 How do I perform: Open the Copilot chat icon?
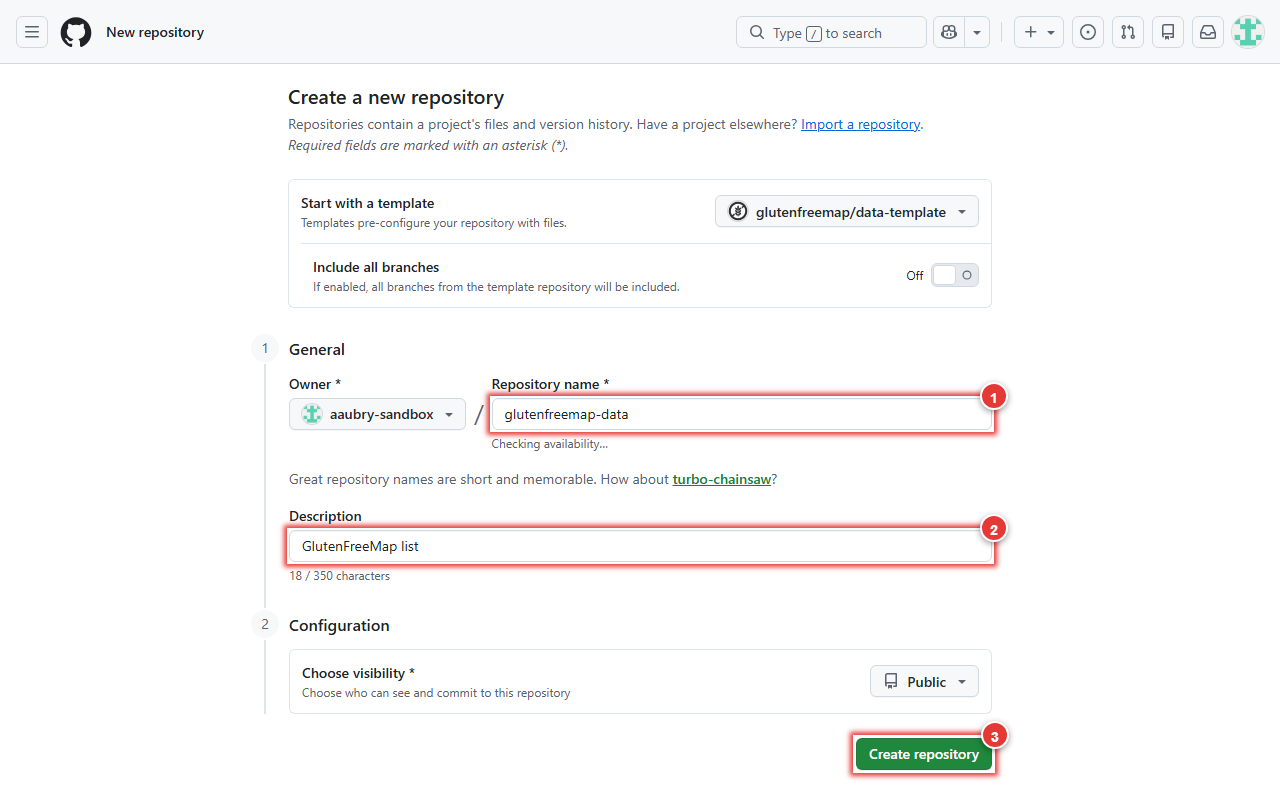[x=948, y=32]
